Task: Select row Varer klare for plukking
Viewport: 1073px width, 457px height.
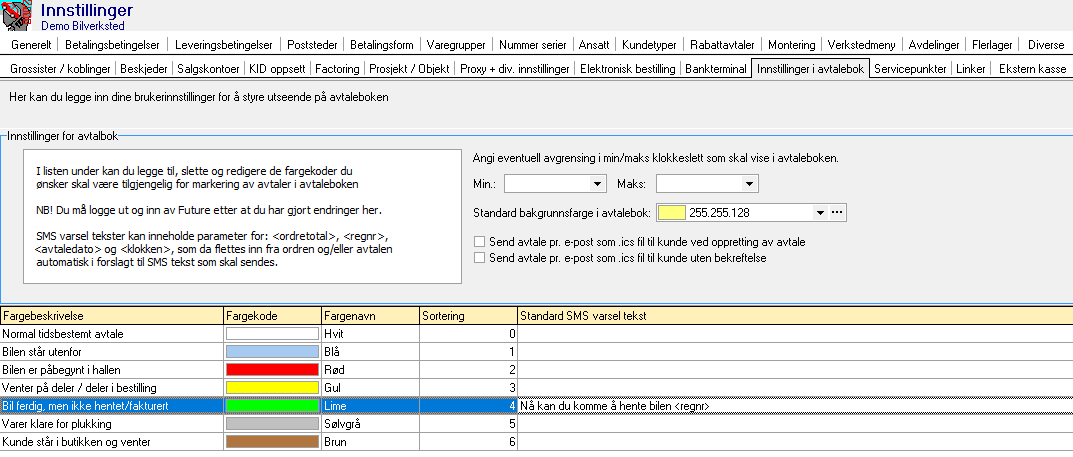Action: point(110,423)
